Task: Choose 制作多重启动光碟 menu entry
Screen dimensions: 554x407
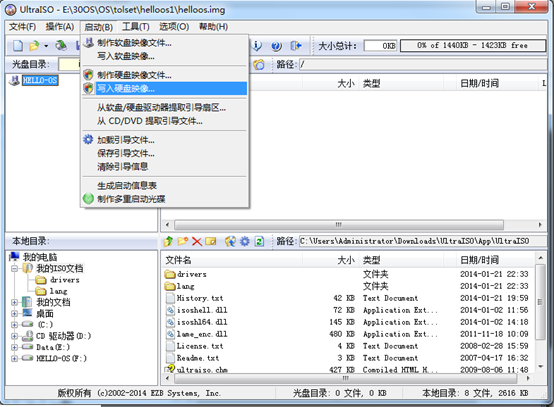Action: [x=165, y=199]
